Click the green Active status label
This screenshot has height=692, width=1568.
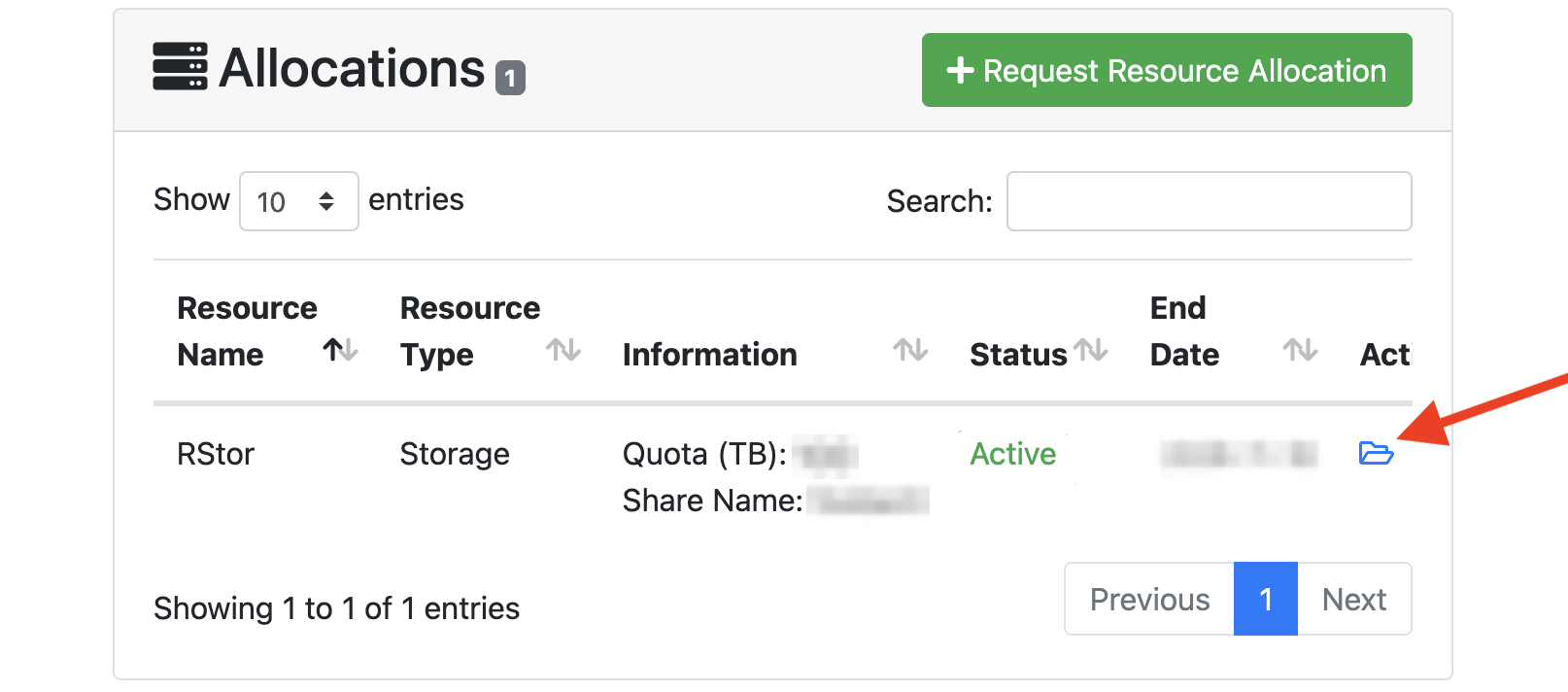[1012, 453]
